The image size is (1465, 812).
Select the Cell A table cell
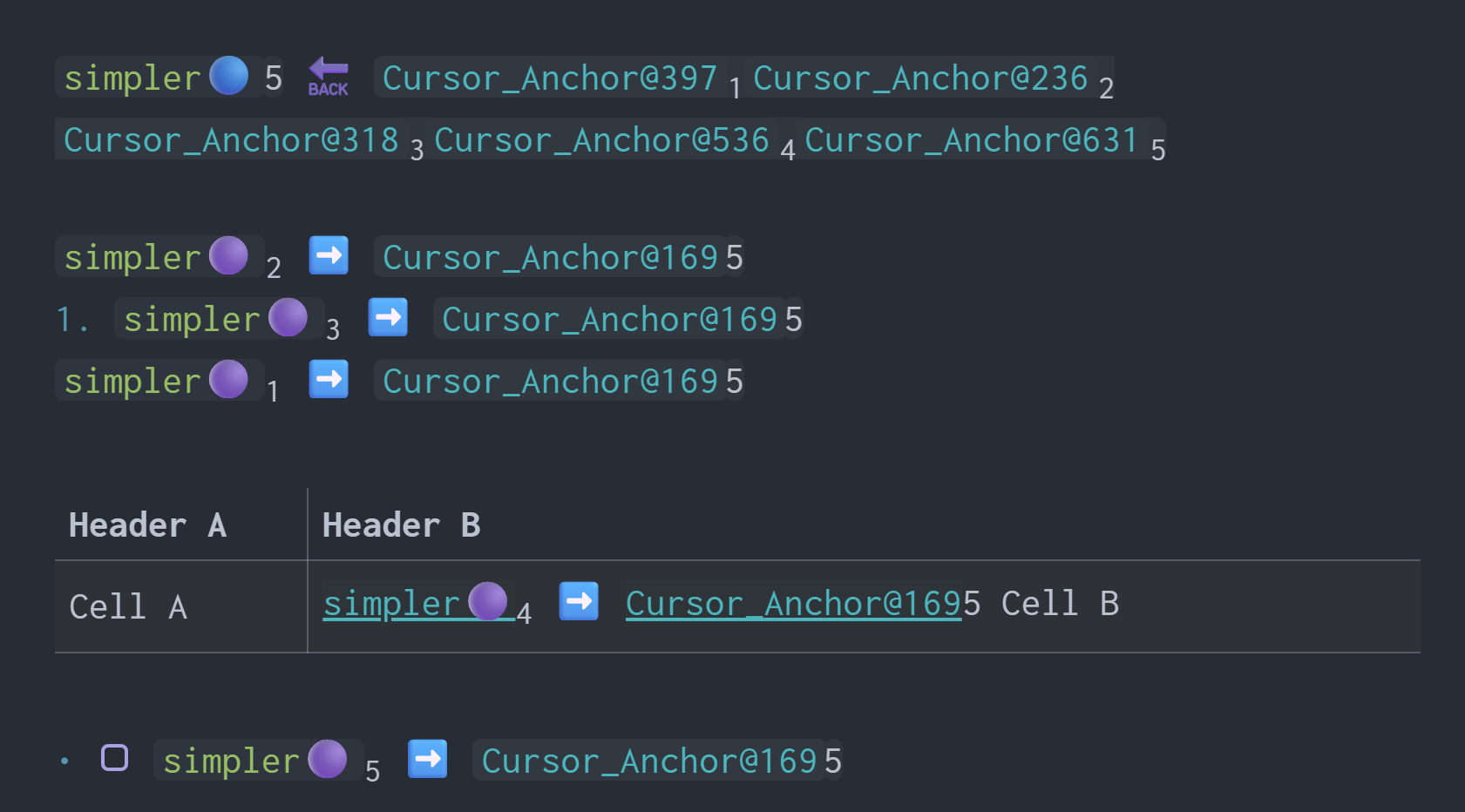click(128, 607)
